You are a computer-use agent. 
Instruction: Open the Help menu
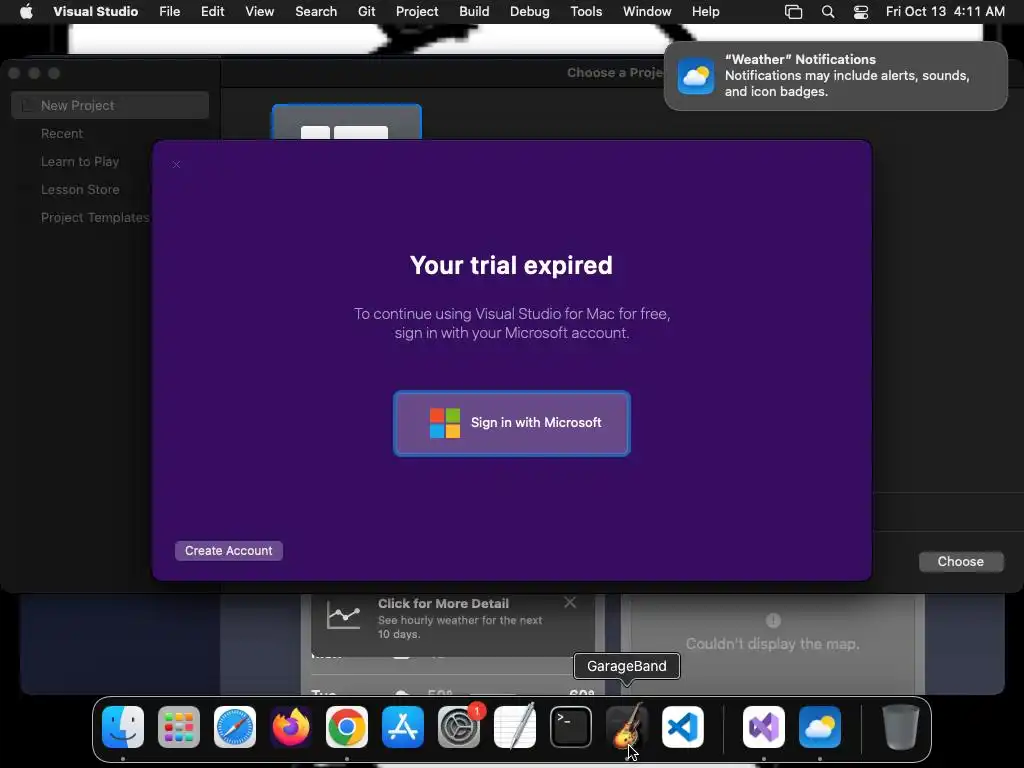coord(705,12)
